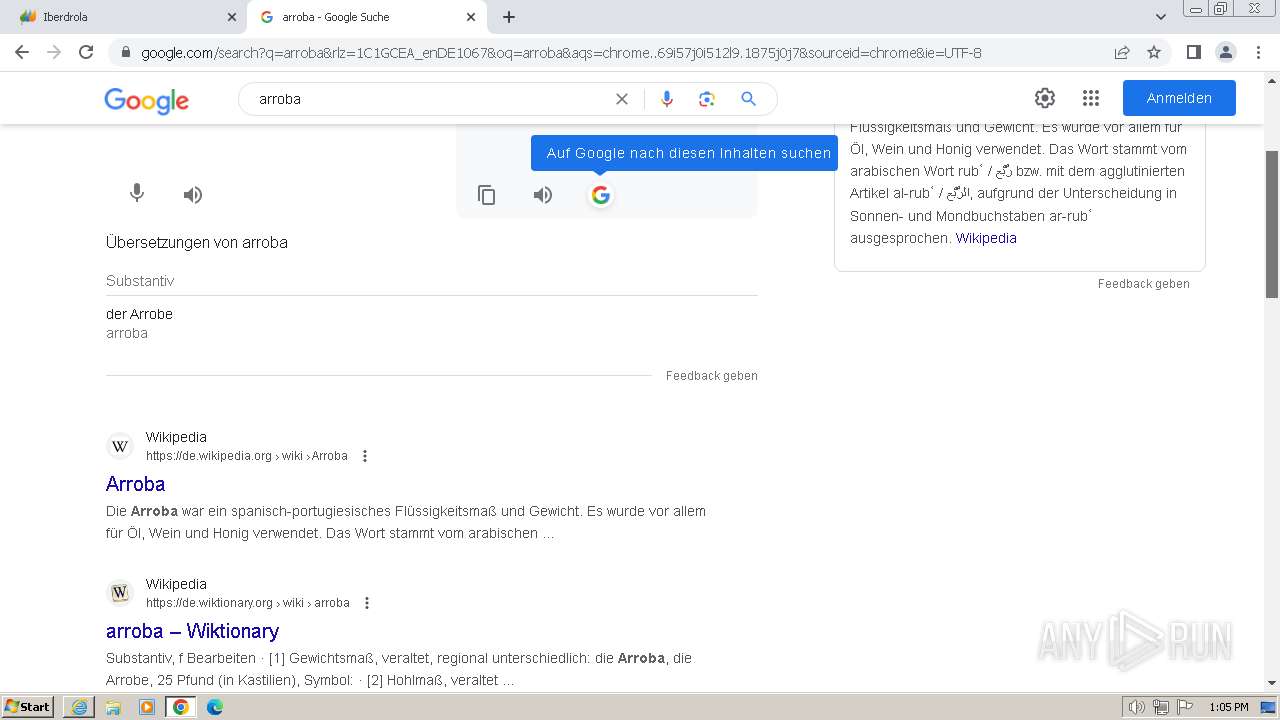Viewport: 1280px width, 720px height.
Task: Reload the page with the refresh icon
Action: pos(86,52)
